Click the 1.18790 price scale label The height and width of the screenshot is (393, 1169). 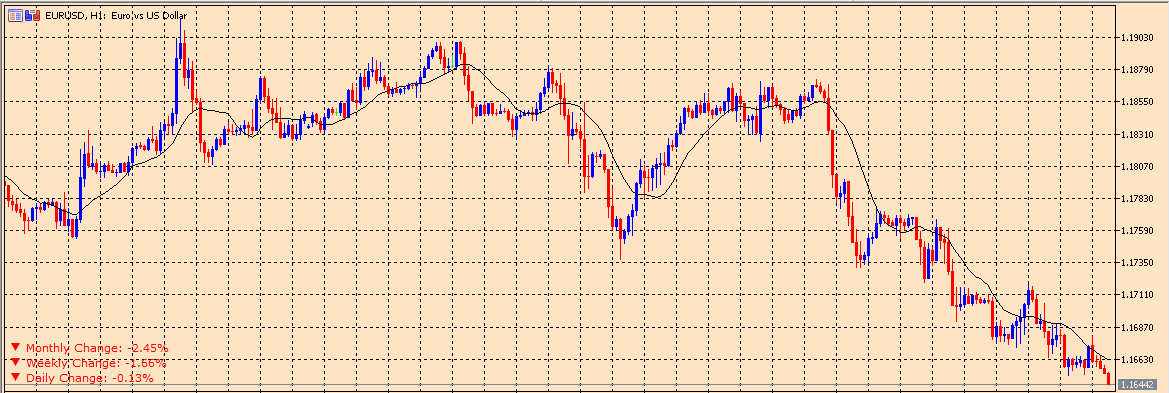tap(1138, 69)
